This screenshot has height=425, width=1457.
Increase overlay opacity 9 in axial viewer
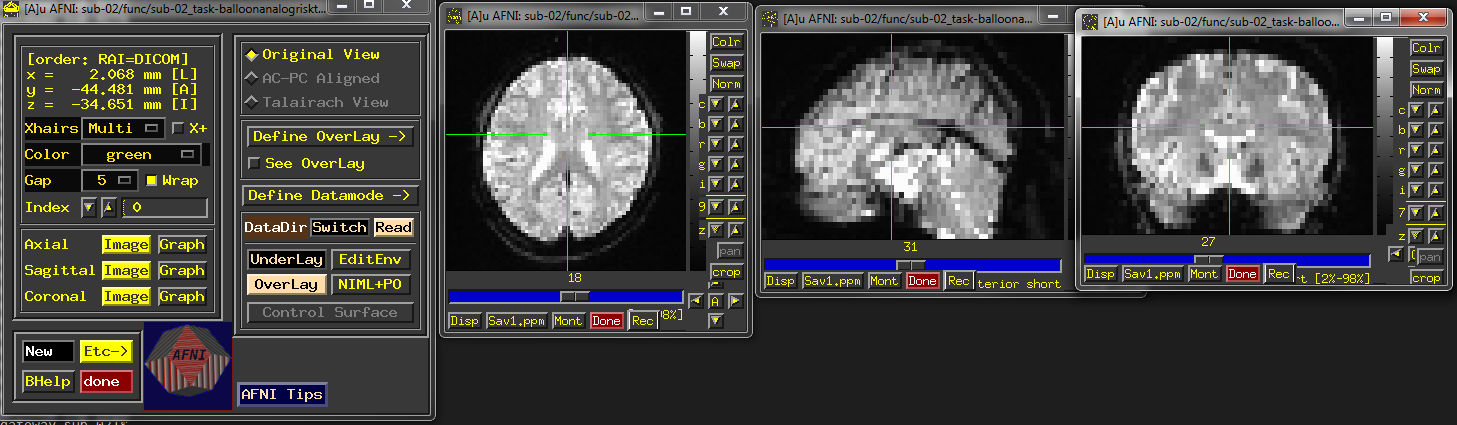(x=736, y=207)
